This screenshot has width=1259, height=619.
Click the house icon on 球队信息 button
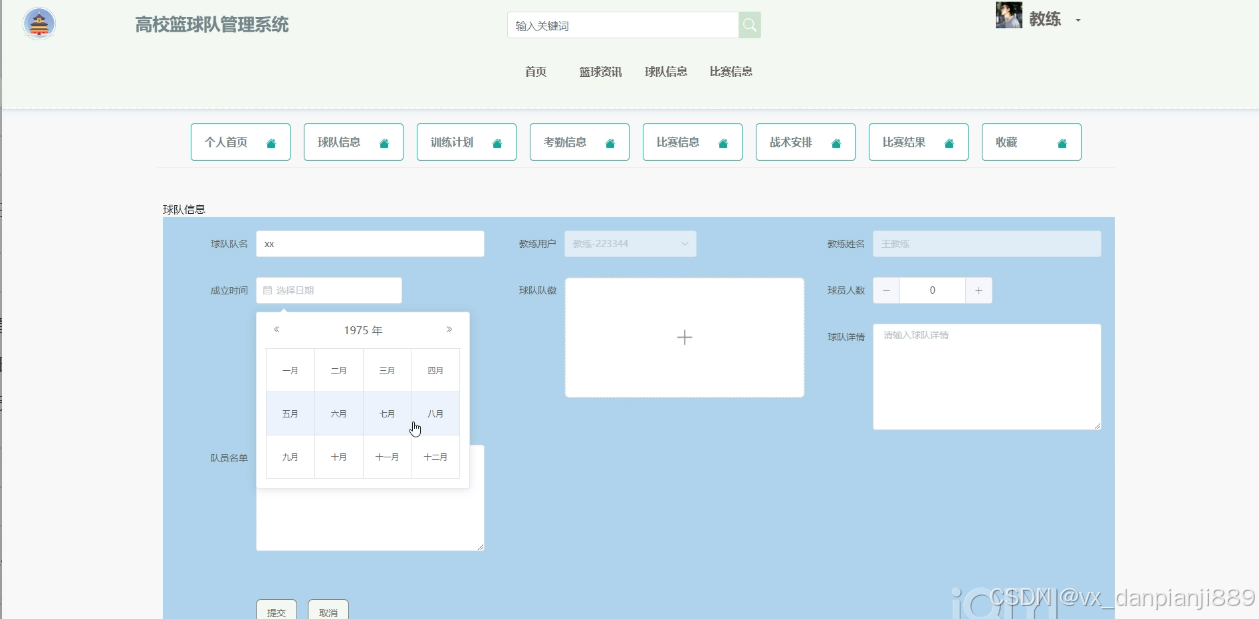point(384,143)
